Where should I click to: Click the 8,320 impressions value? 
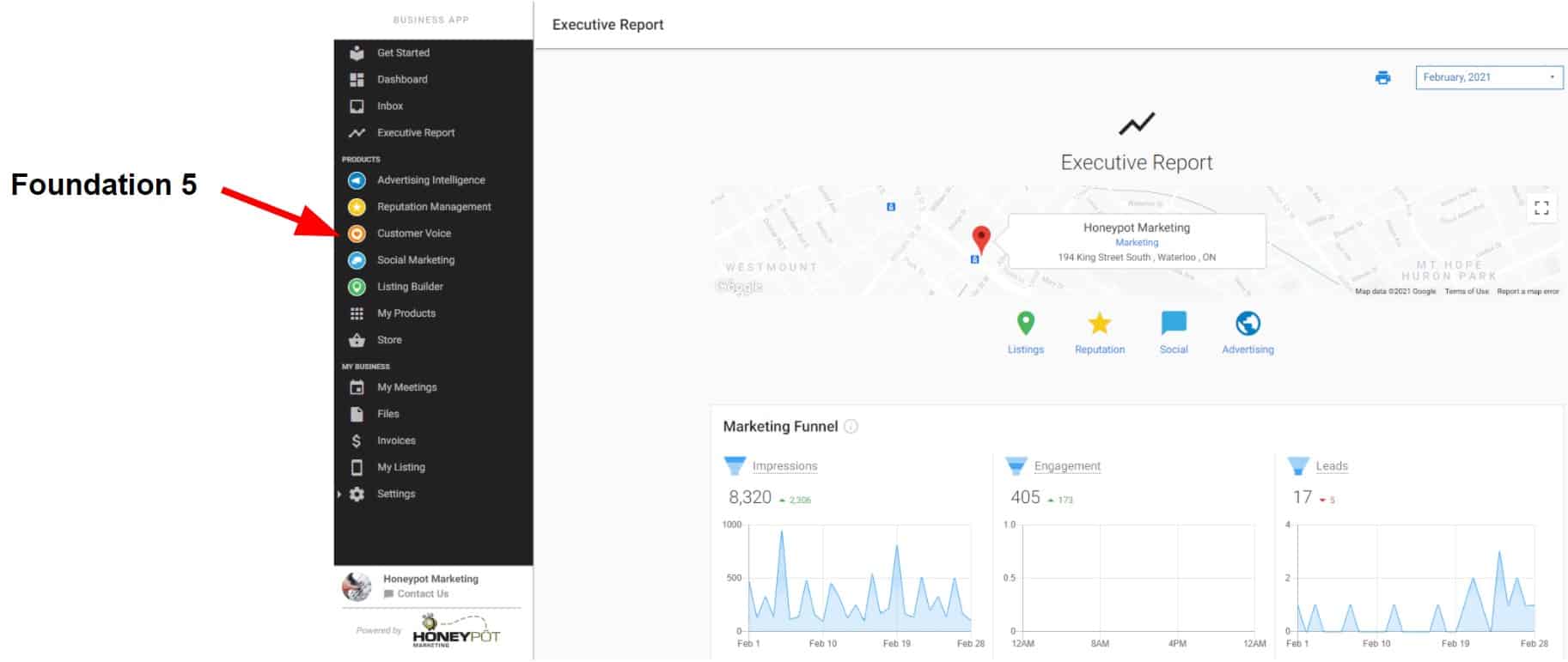coord(750,497)
